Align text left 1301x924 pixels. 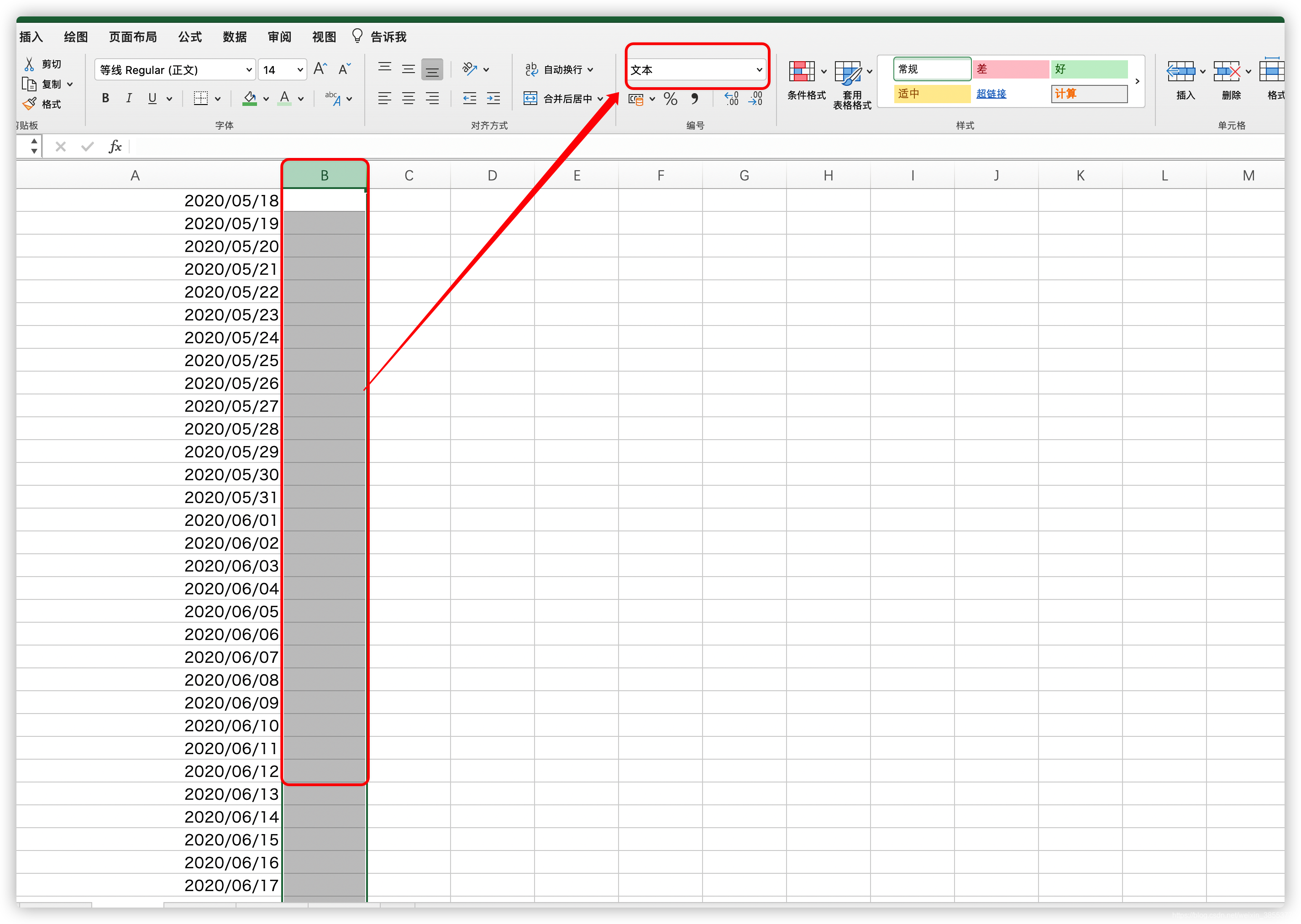coord(384,99)
